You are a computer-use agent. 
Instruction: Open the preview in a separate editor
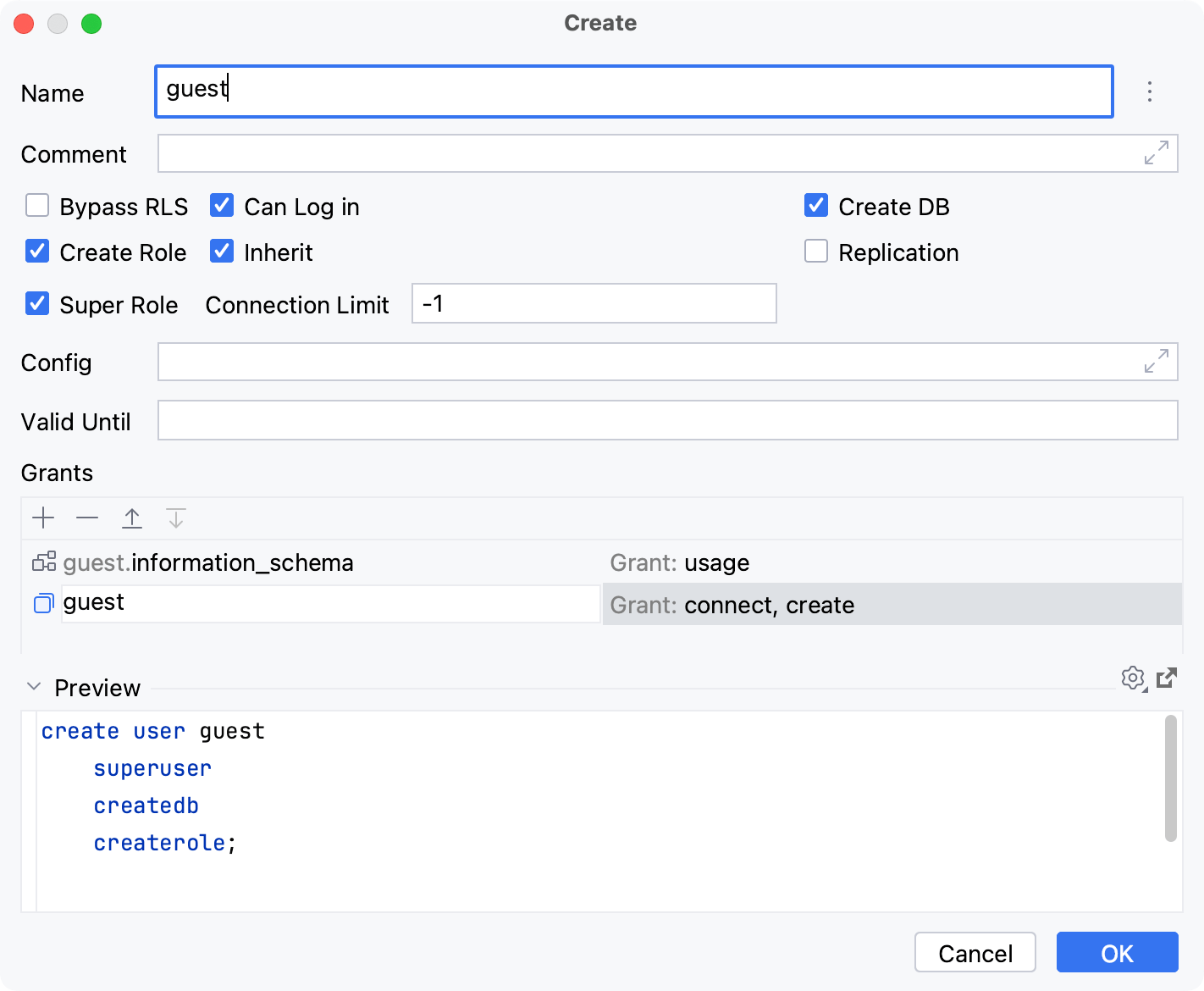coord(1167,678)
